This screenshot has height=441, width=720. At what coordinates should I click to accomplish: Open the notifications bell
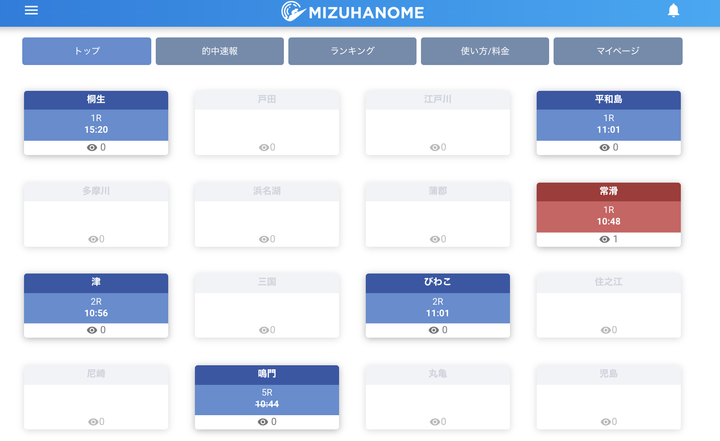click(673, 11)
